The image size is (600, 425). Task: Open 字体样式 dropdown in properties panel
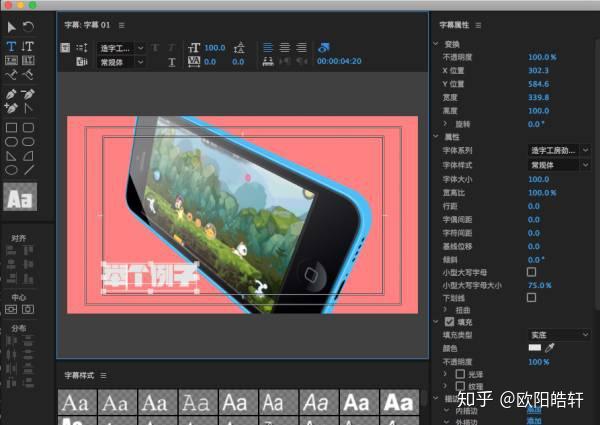tap(559, 165)
